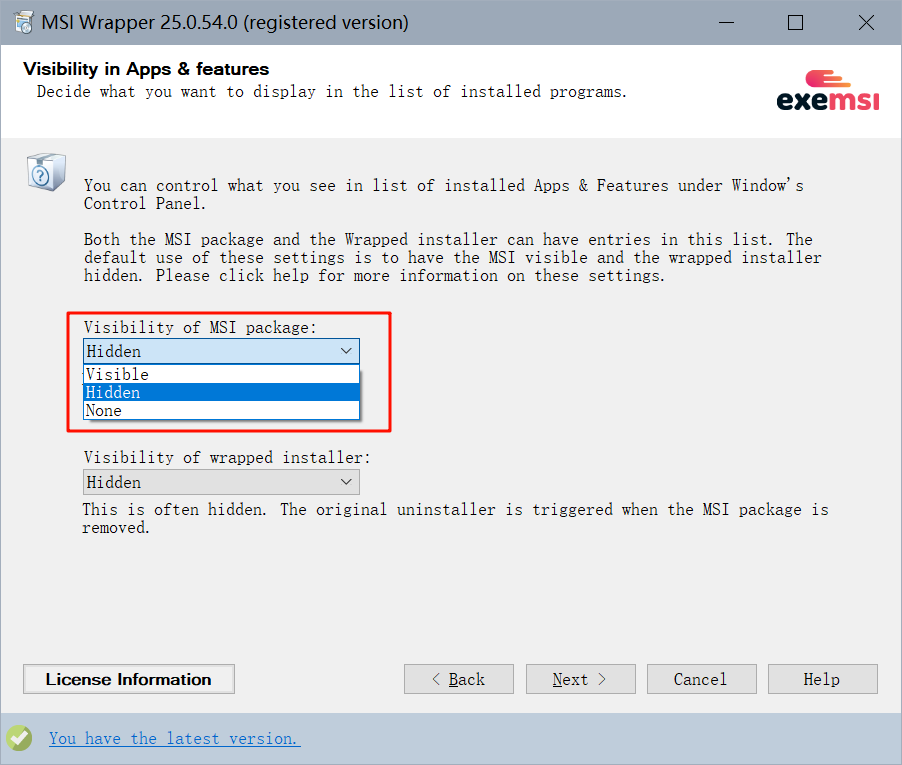Open Help for these settings
The height and width of the screenshot is (765, 902).
(822, 679)
